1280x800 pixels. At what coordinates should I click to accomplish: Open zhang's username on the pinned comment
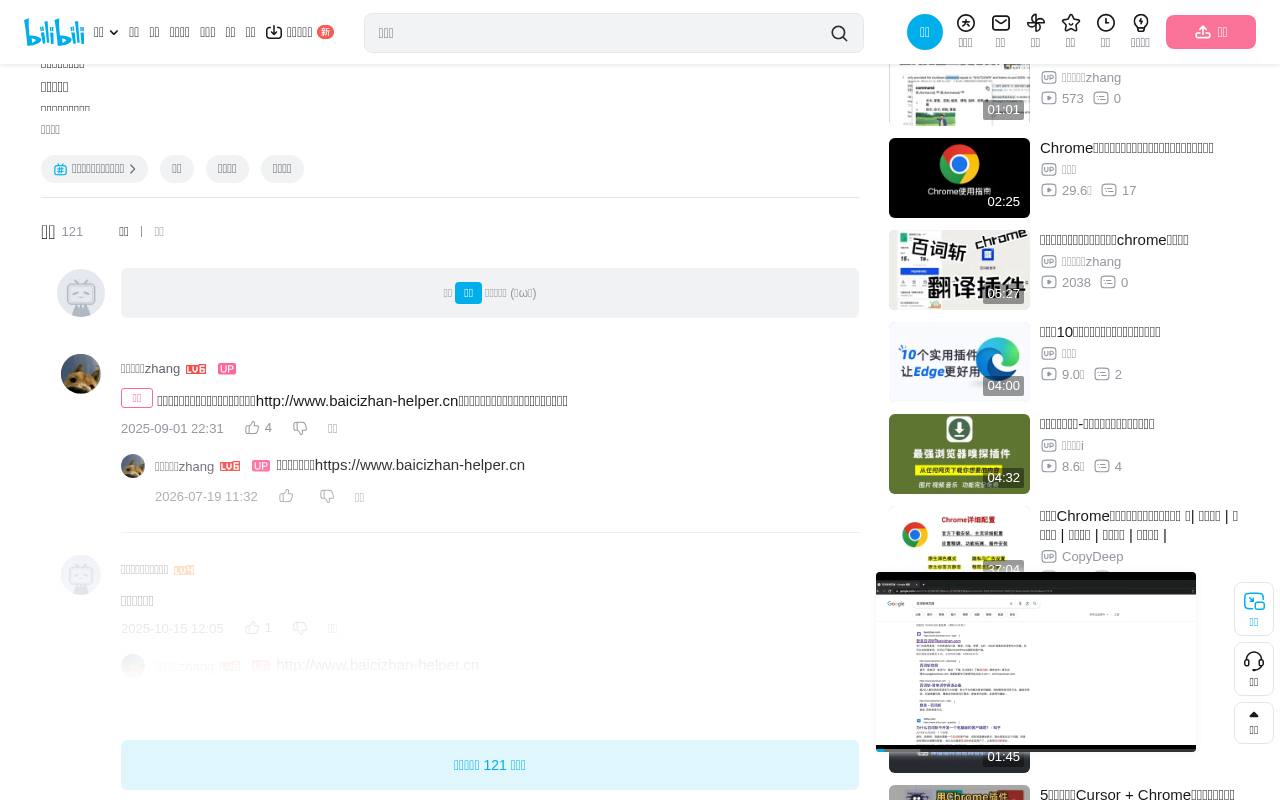point(150,368)
